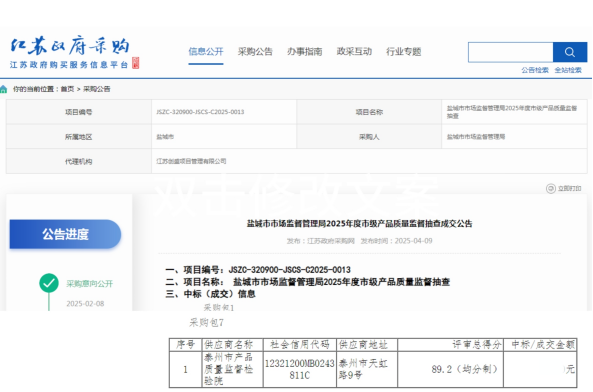
Task: Open the 信息公开 tab
Action: (x=206, y=52)
